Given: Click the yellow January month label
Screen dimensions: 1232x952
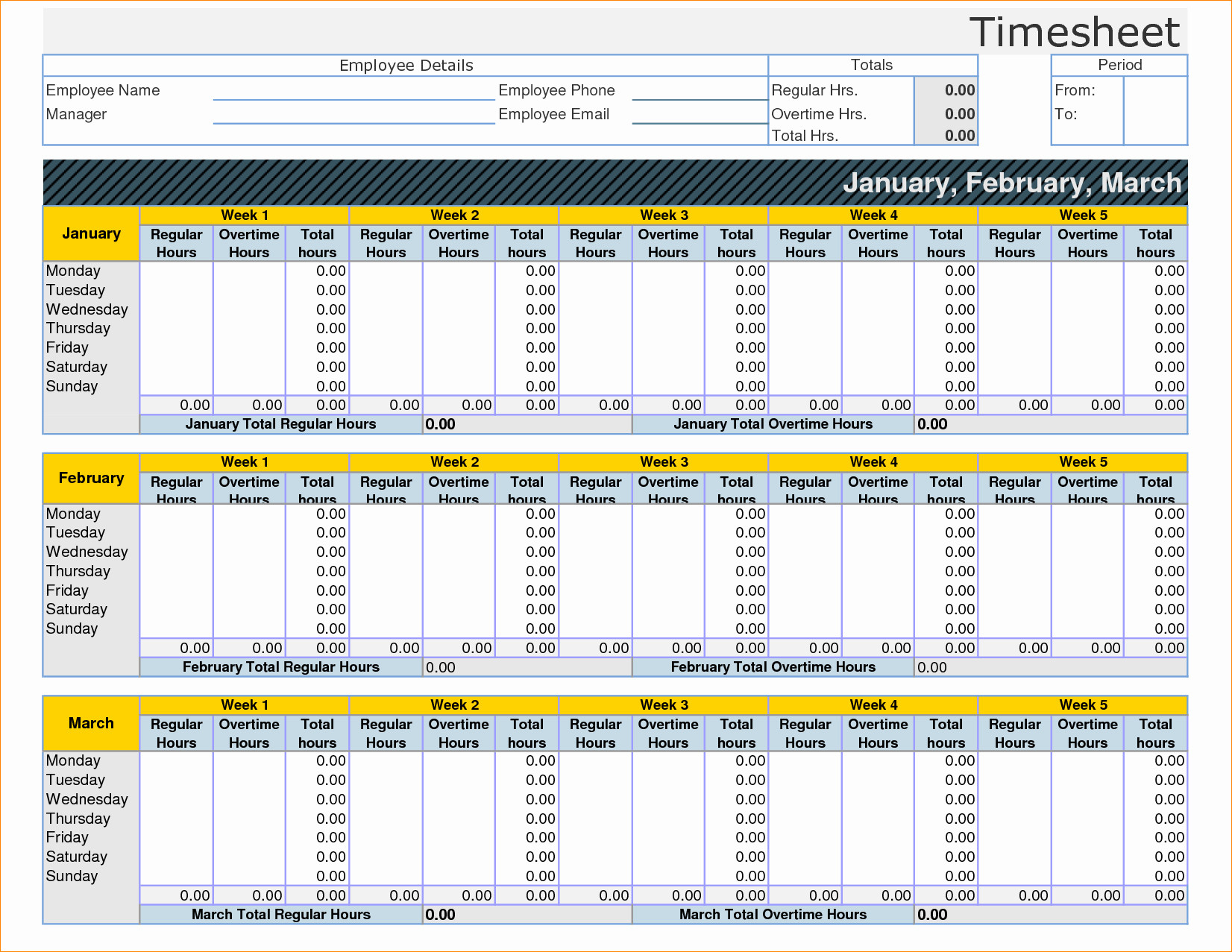Looking at the screenshot, I should tap(90, 233).
